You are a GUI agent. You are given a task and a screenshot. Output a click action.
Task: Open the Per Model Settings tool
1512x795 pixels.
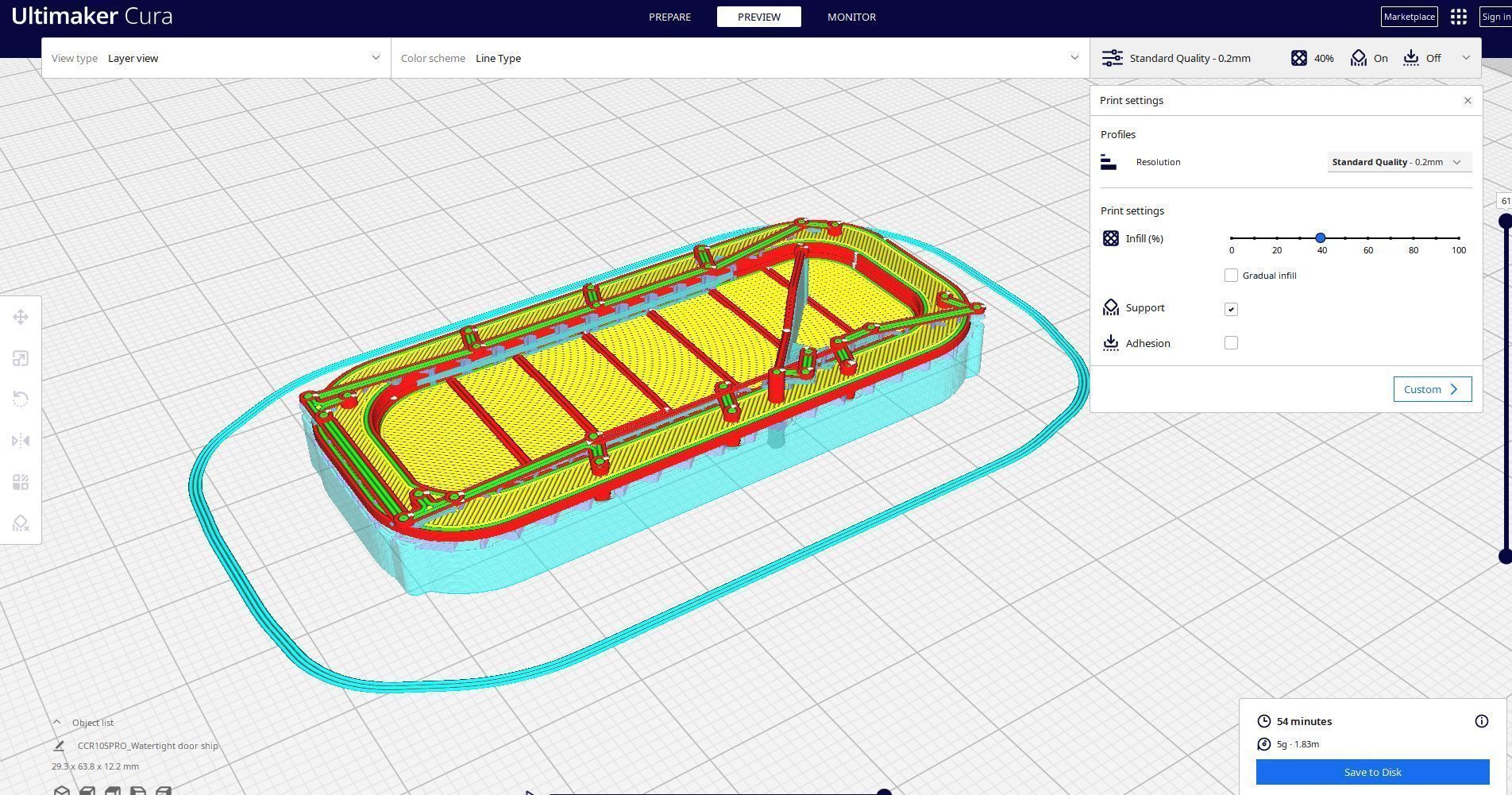[21, 482]
